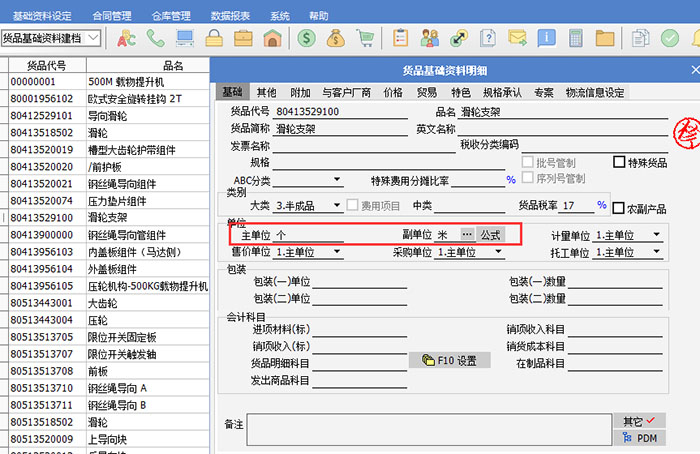This screenshot has width=700, height=454.
Task: Click the padlock toolbar icon
Action: click(214, 38)
